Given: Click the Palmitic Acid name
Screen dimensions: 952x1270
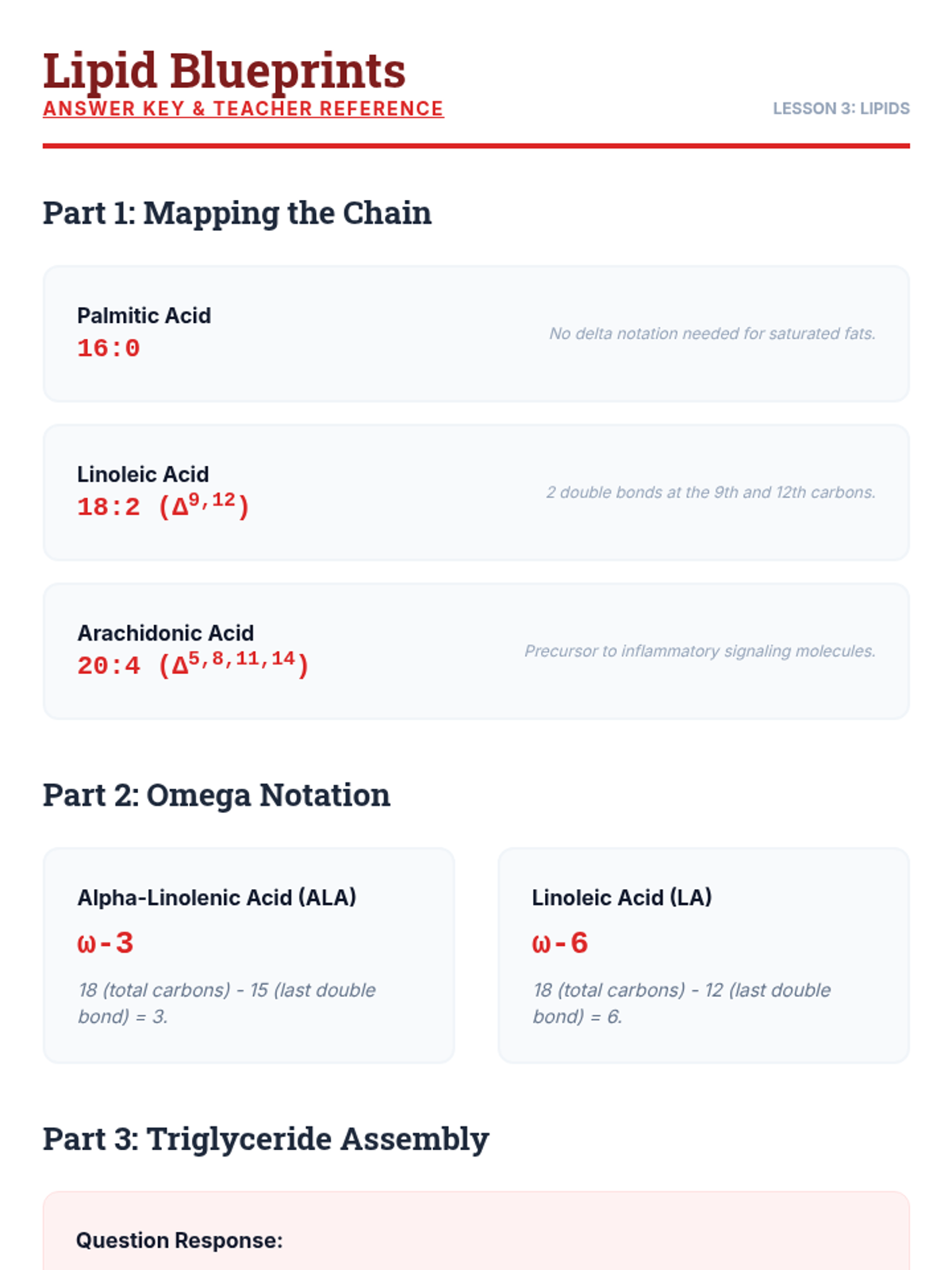Looking at the screenshot, I should [144, 315].
